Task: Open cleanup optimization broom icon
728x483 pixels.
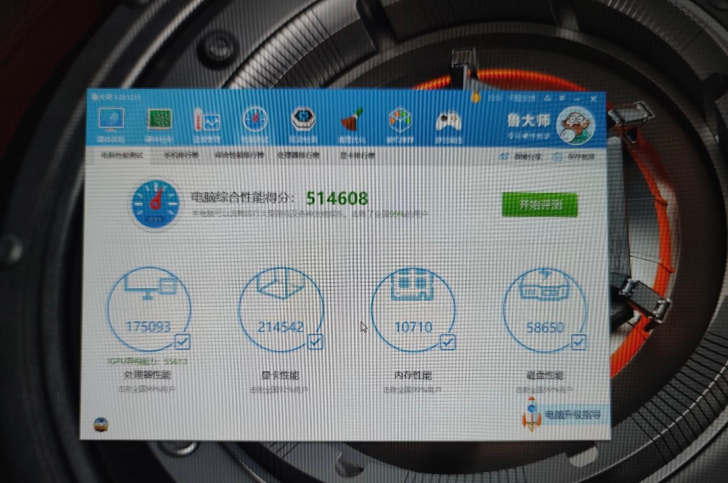Action: pyautogui.click(x=351, y=121)
